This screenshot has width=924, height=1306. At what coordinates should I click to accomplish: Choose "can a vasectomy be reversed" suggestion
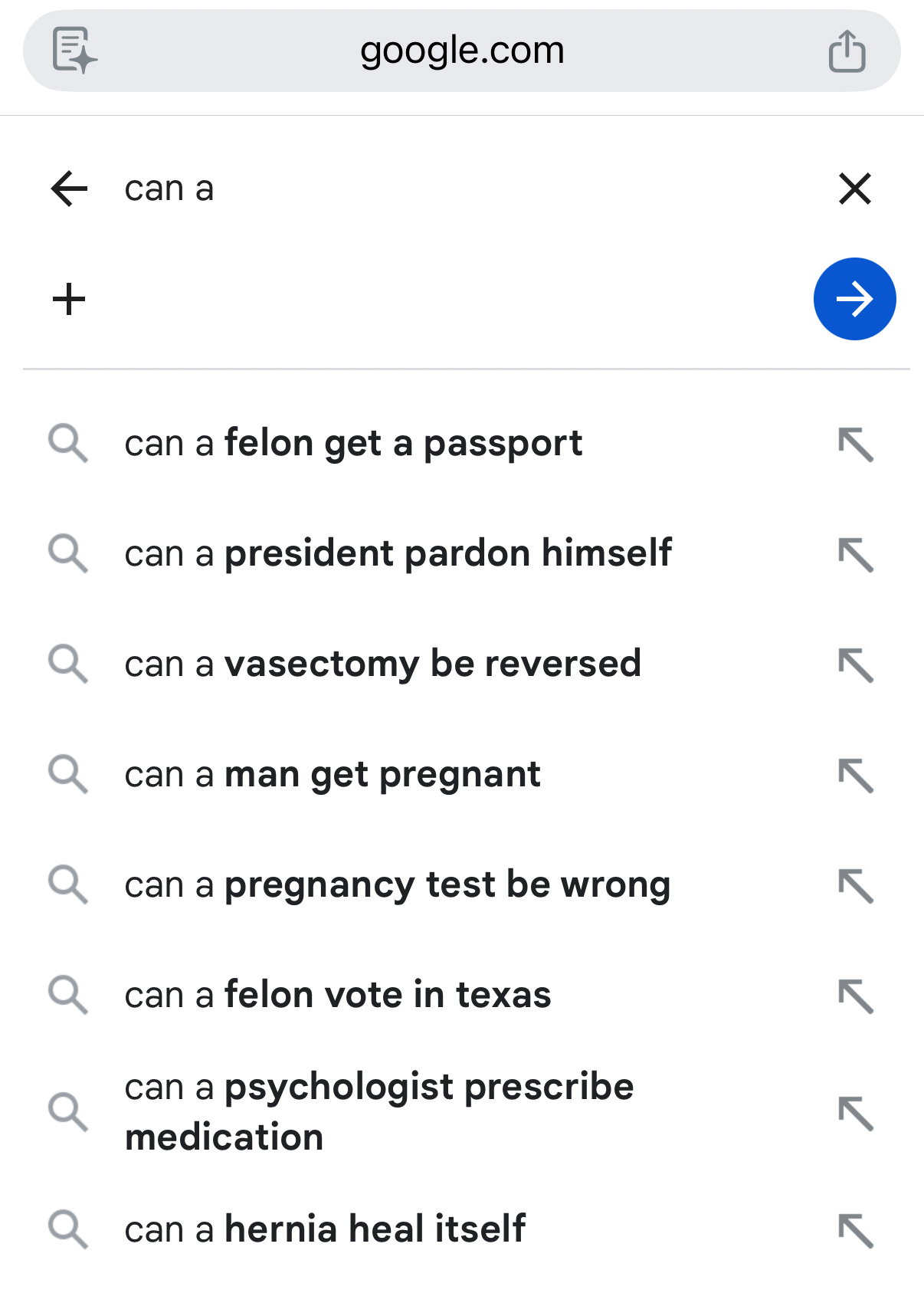coord(382,664)
